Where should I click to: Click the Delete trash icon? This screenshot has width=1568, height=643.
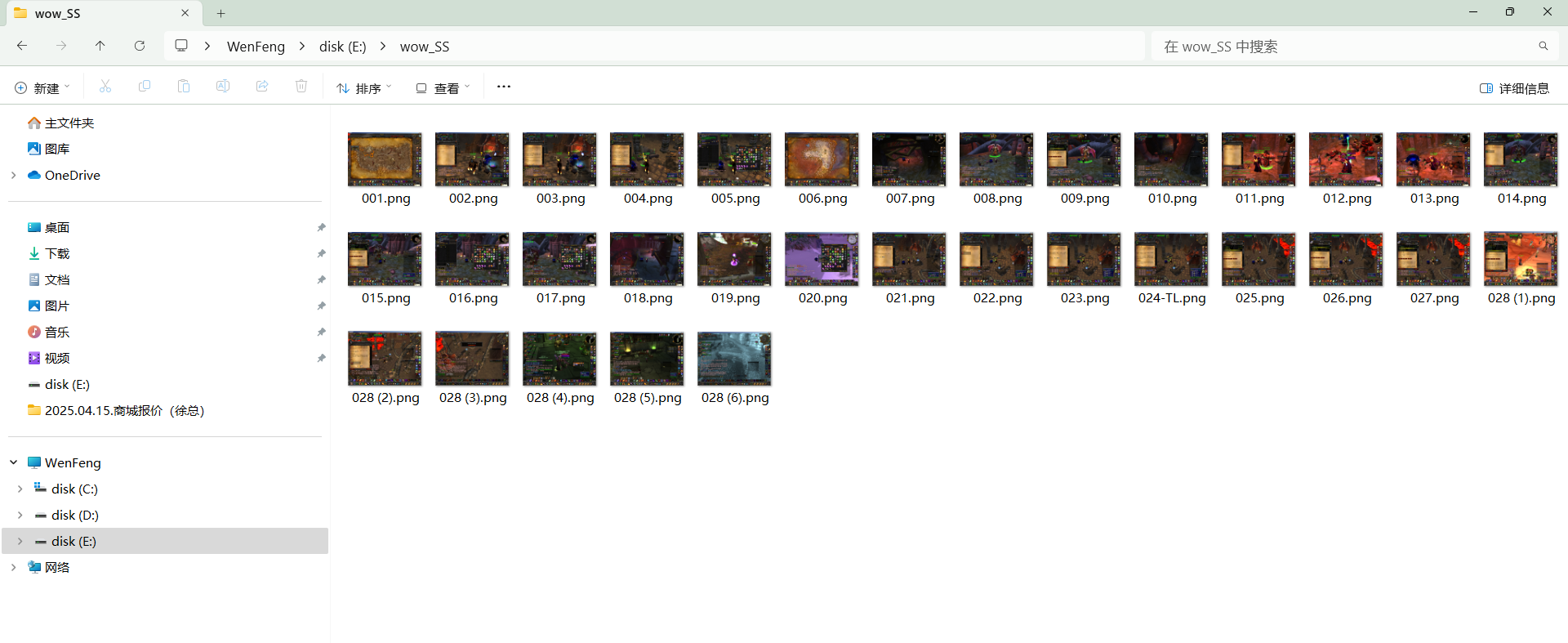(301, 87)
